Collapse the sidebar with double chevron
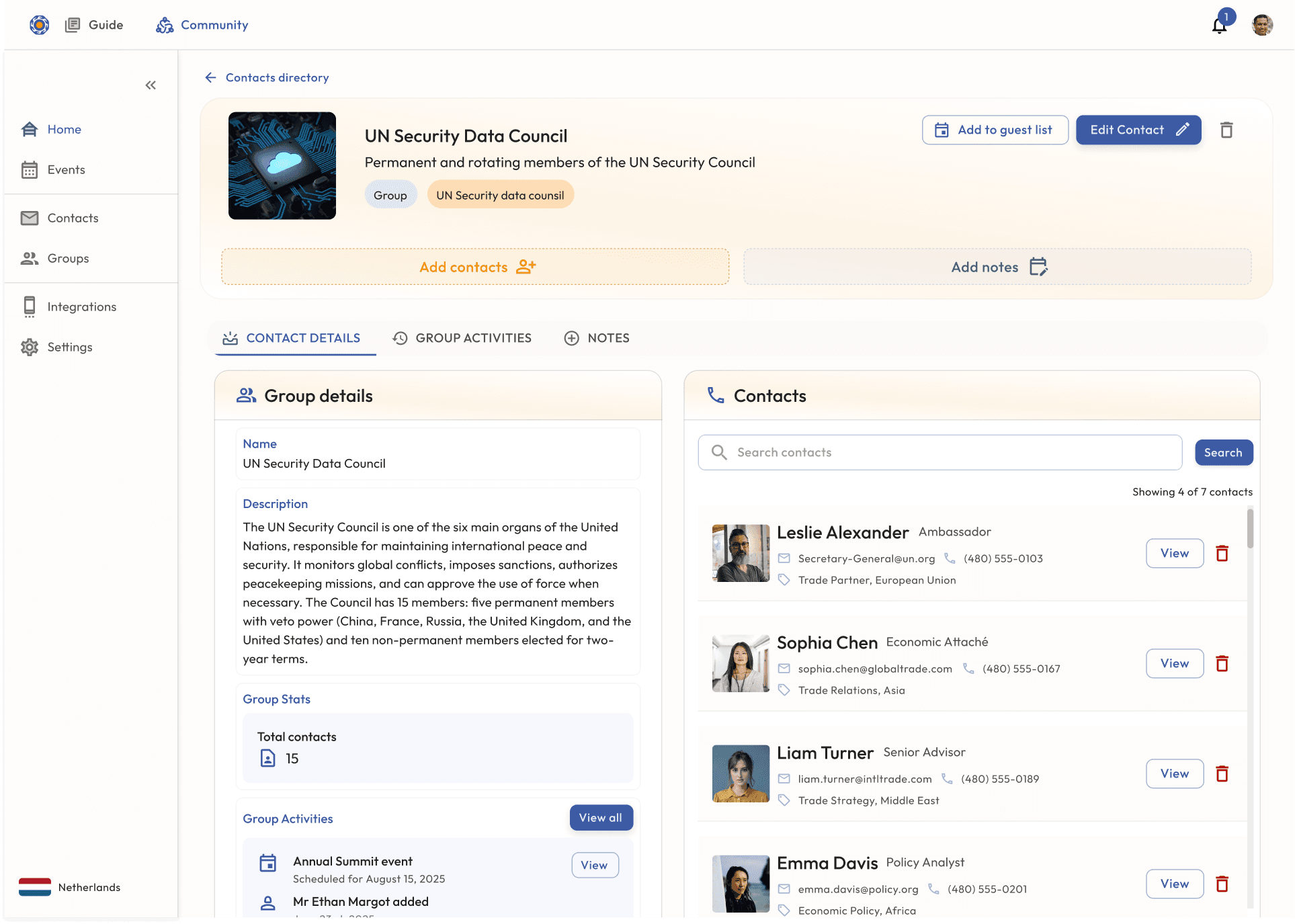Screen dimensions: 1295x924 click(151, 85)
